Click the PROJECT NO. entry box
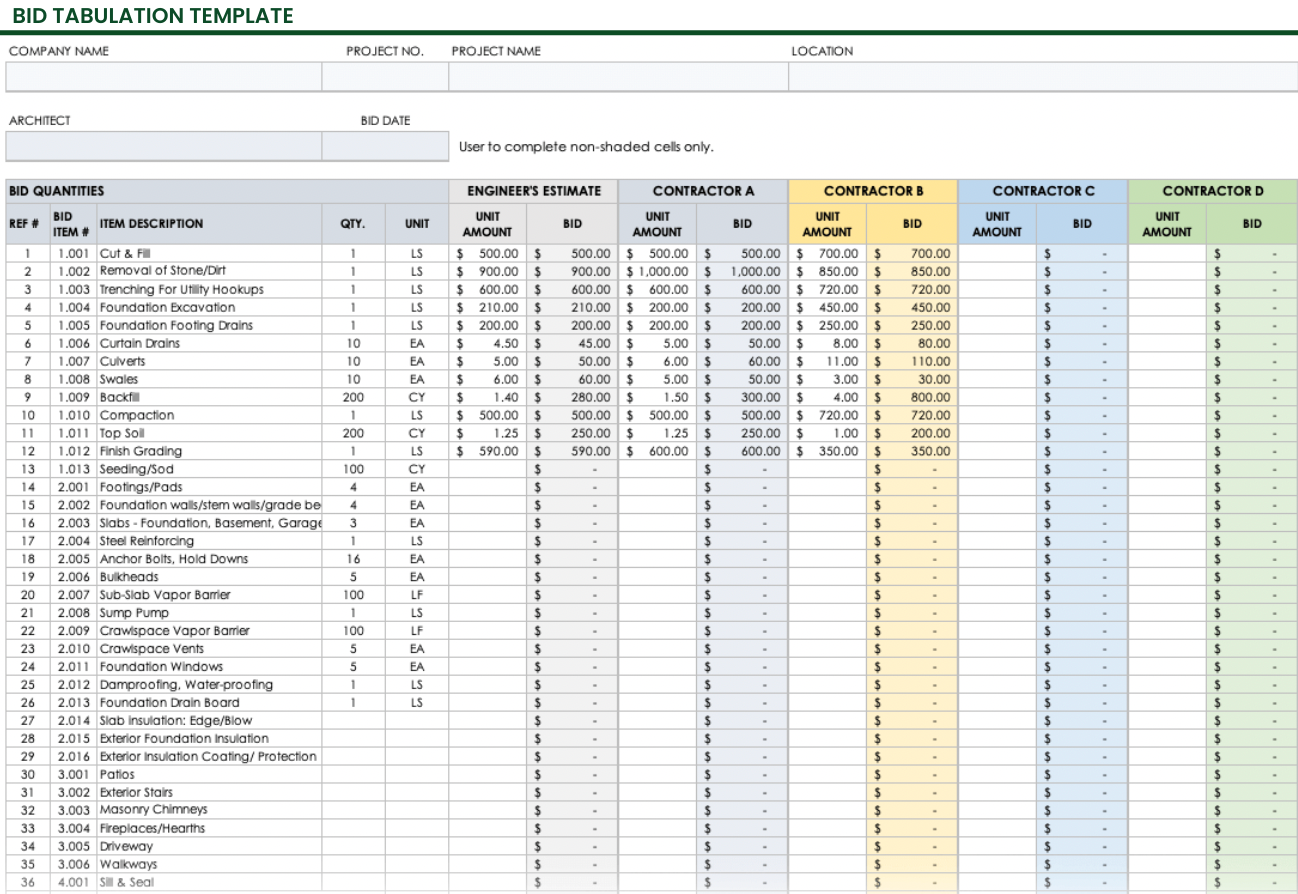 383,77
